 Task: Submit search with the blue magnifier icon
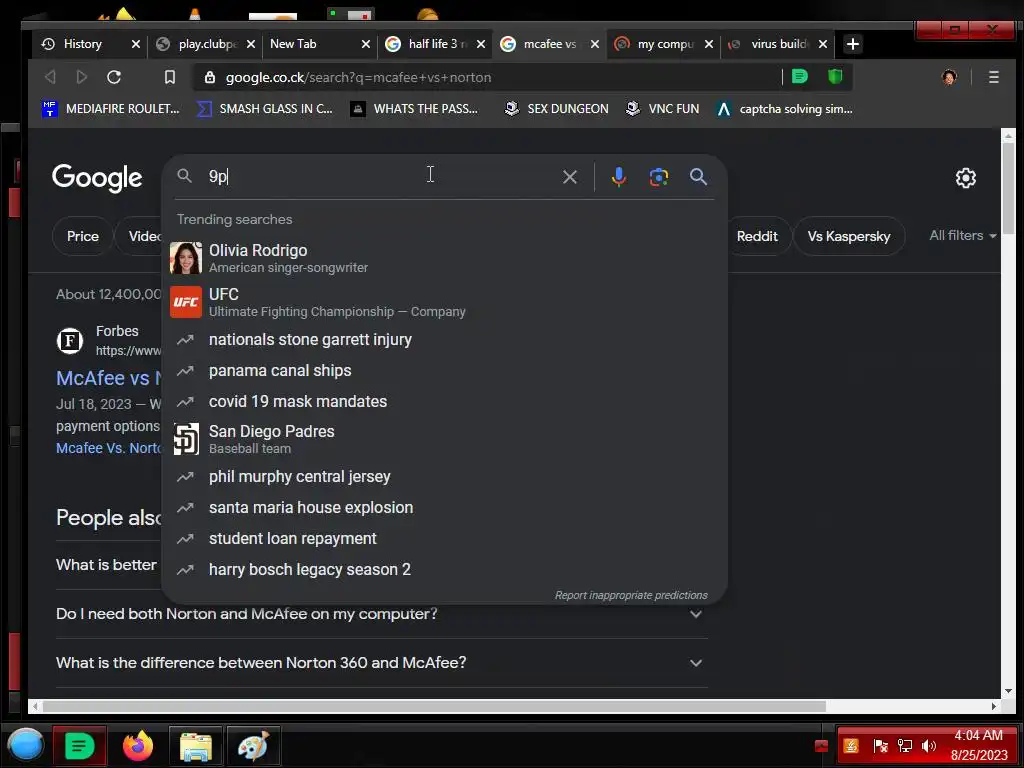[x=698, y=176]
